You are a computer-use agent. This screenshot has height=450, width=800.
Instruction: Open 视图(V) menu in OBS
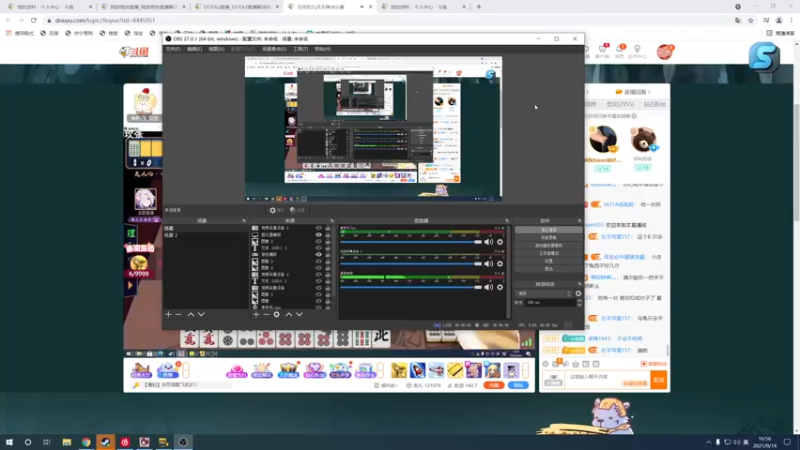pyautogui.click(x=216, y=49)
